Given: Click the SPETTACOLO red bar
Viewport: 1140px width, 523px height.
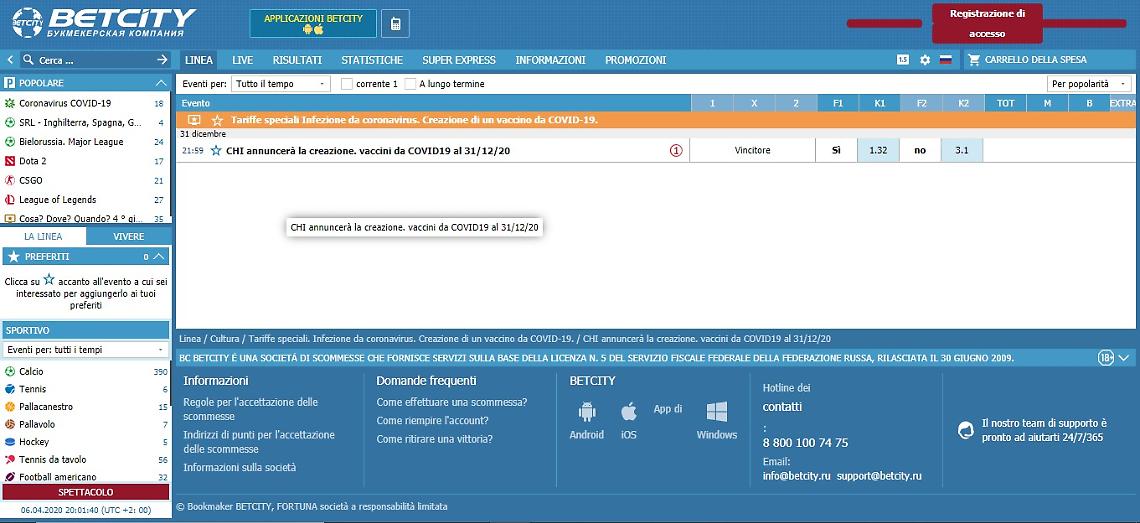Looking at the screenshot, I should coord(86,492).
